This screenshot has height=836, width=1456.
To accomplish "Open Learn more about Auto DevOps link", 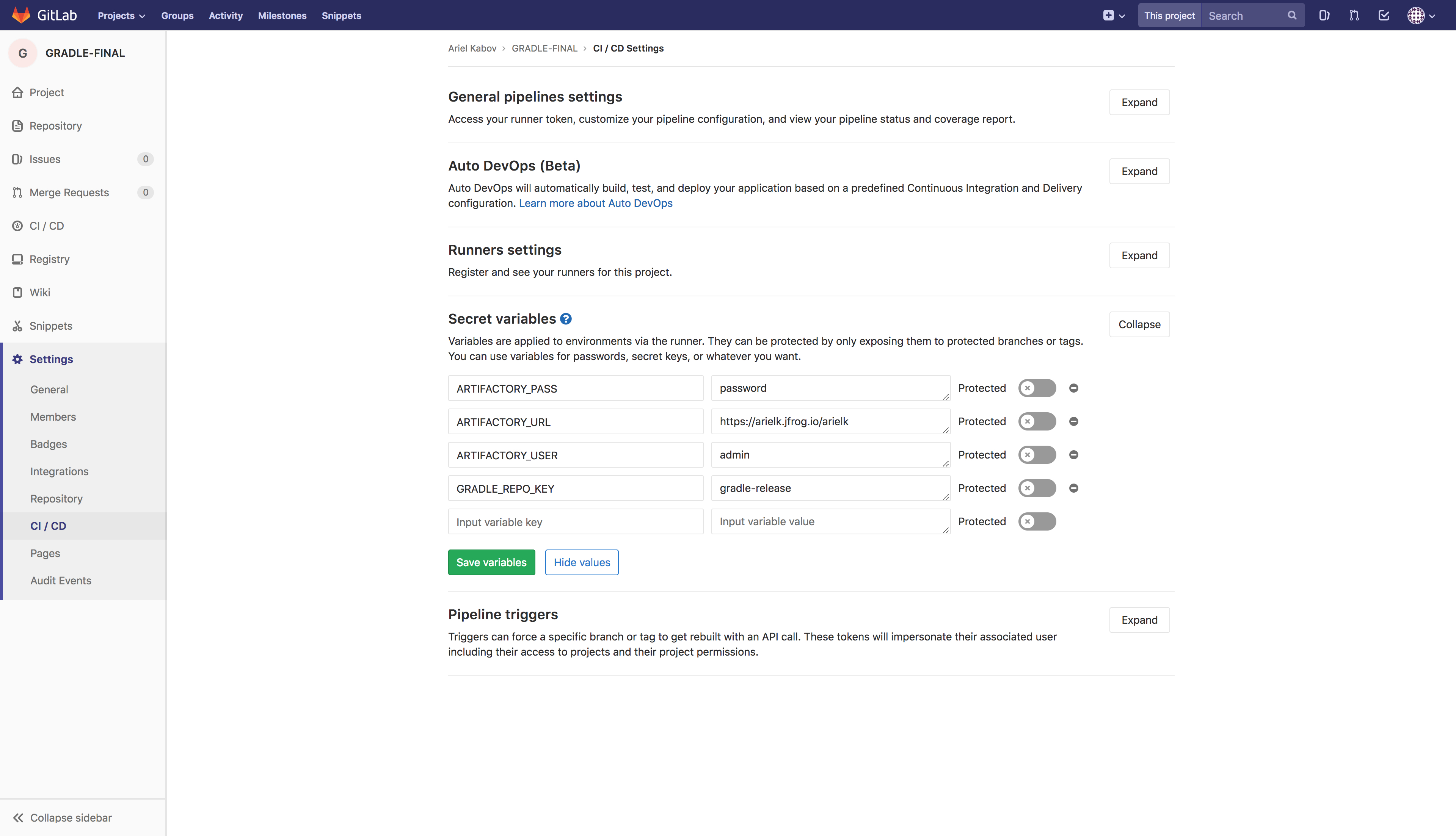I will (x=596, y=203).
